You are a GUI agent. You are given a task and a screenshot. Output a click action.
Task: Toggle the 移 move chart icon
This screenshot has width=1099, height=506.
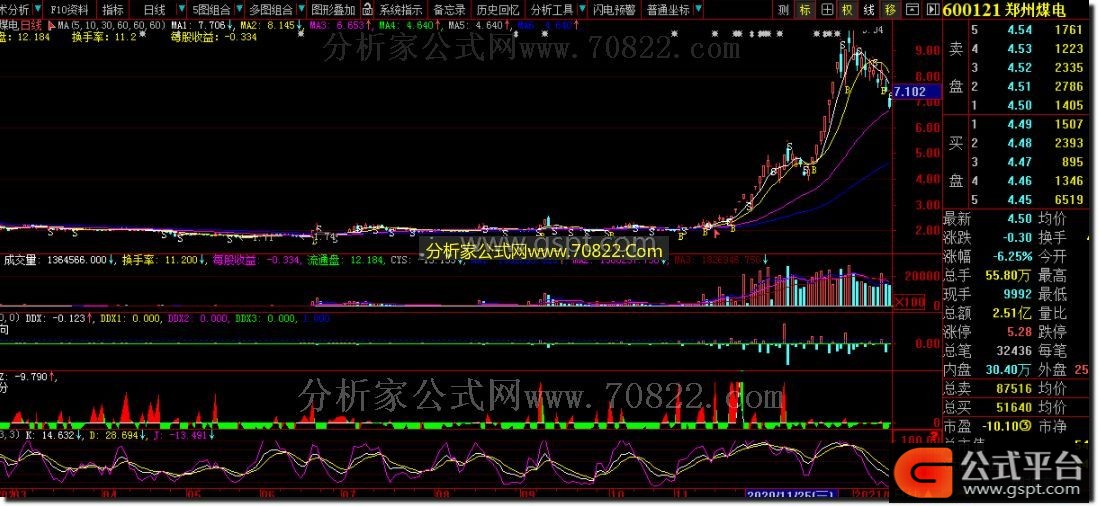(x=889, y=9)
